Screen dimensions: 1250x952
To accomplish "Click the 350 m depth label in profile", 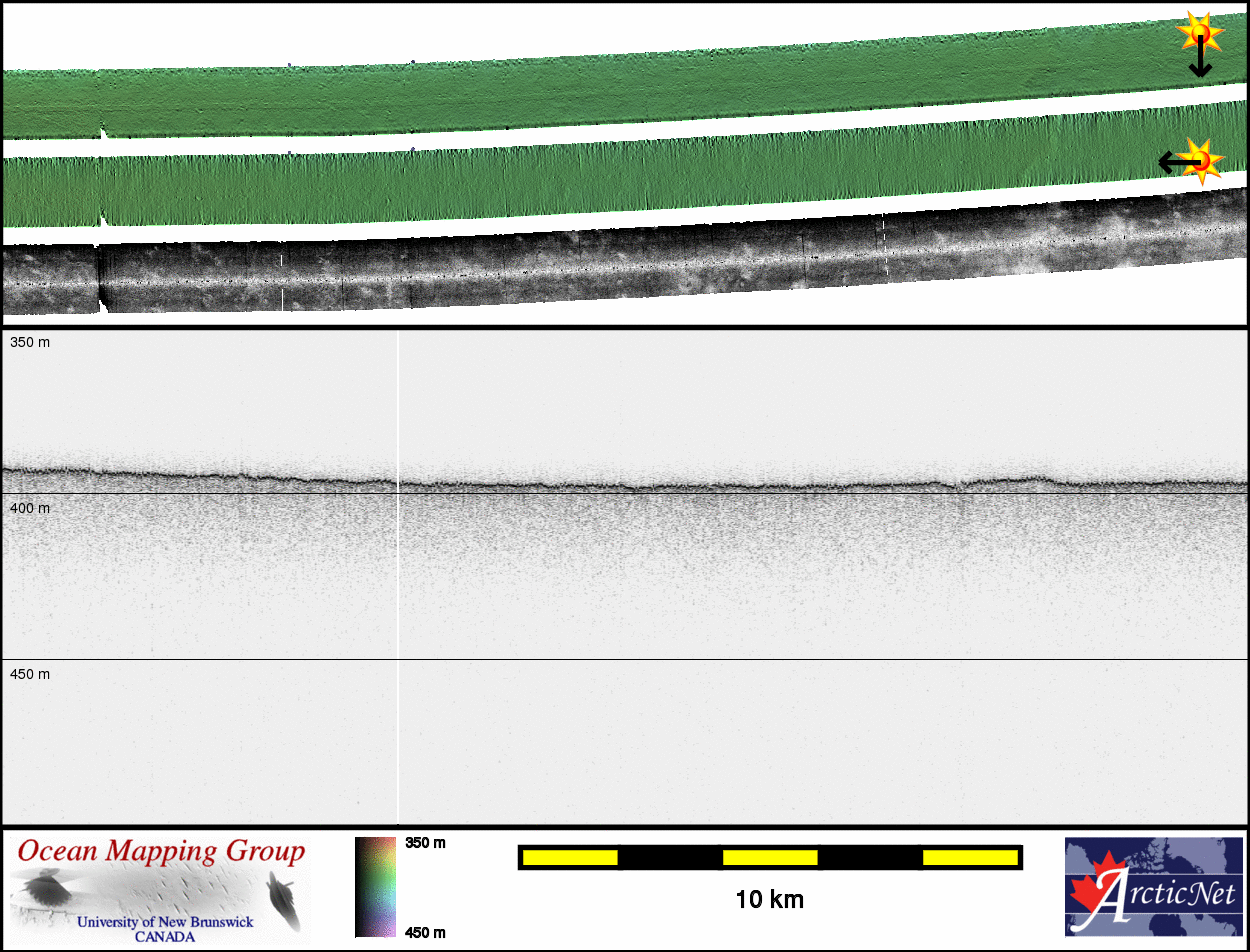I will tap(30, 343).
